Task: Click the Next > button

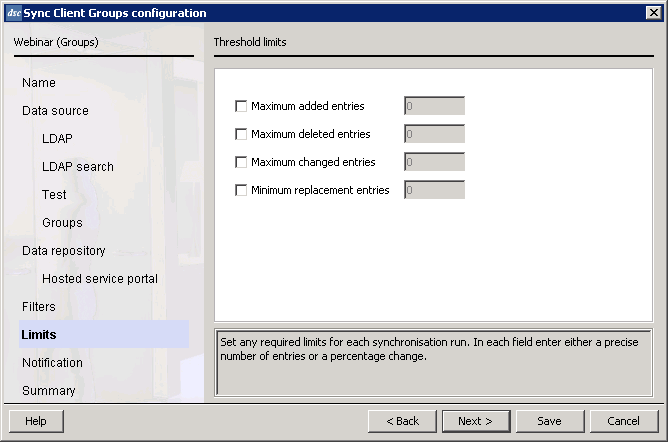Action: pyautogui.click(x=476, y=421)
